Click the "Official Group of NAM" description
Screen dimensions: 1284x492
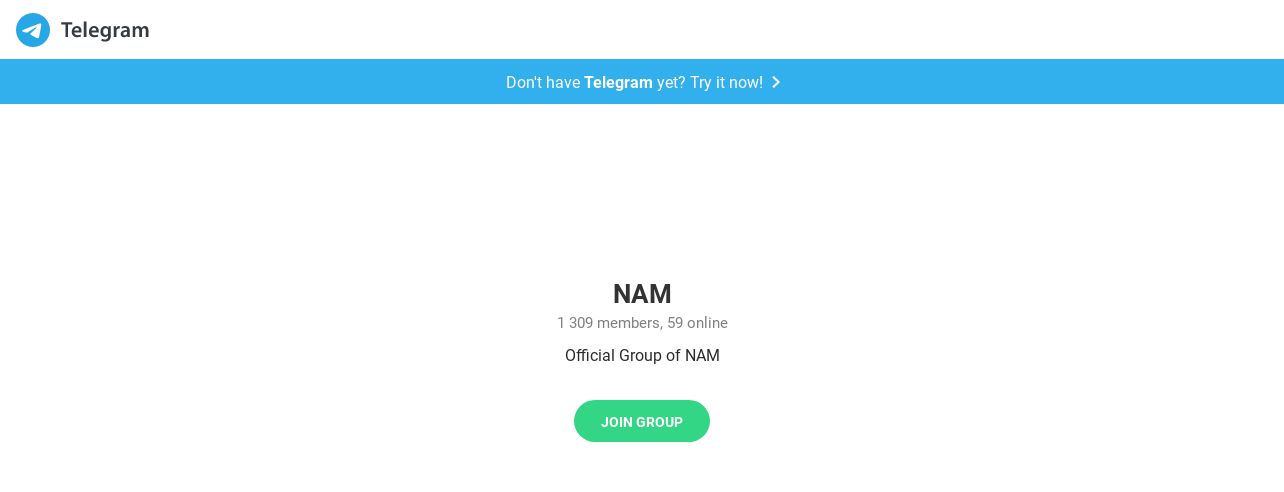642,355
